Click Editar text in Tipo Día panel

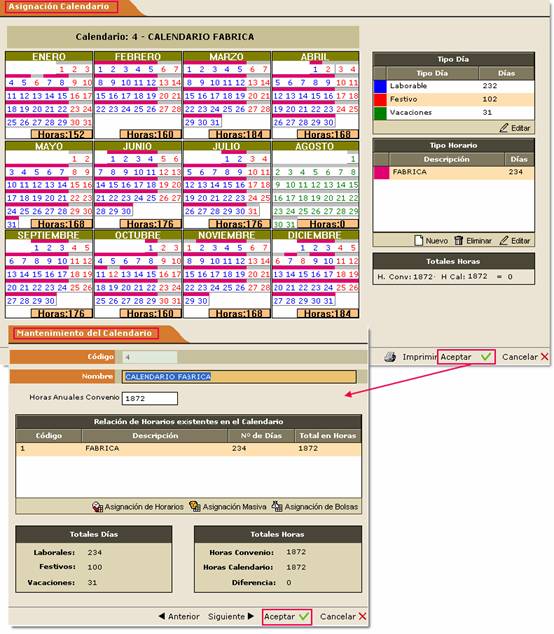coord(520,128)
